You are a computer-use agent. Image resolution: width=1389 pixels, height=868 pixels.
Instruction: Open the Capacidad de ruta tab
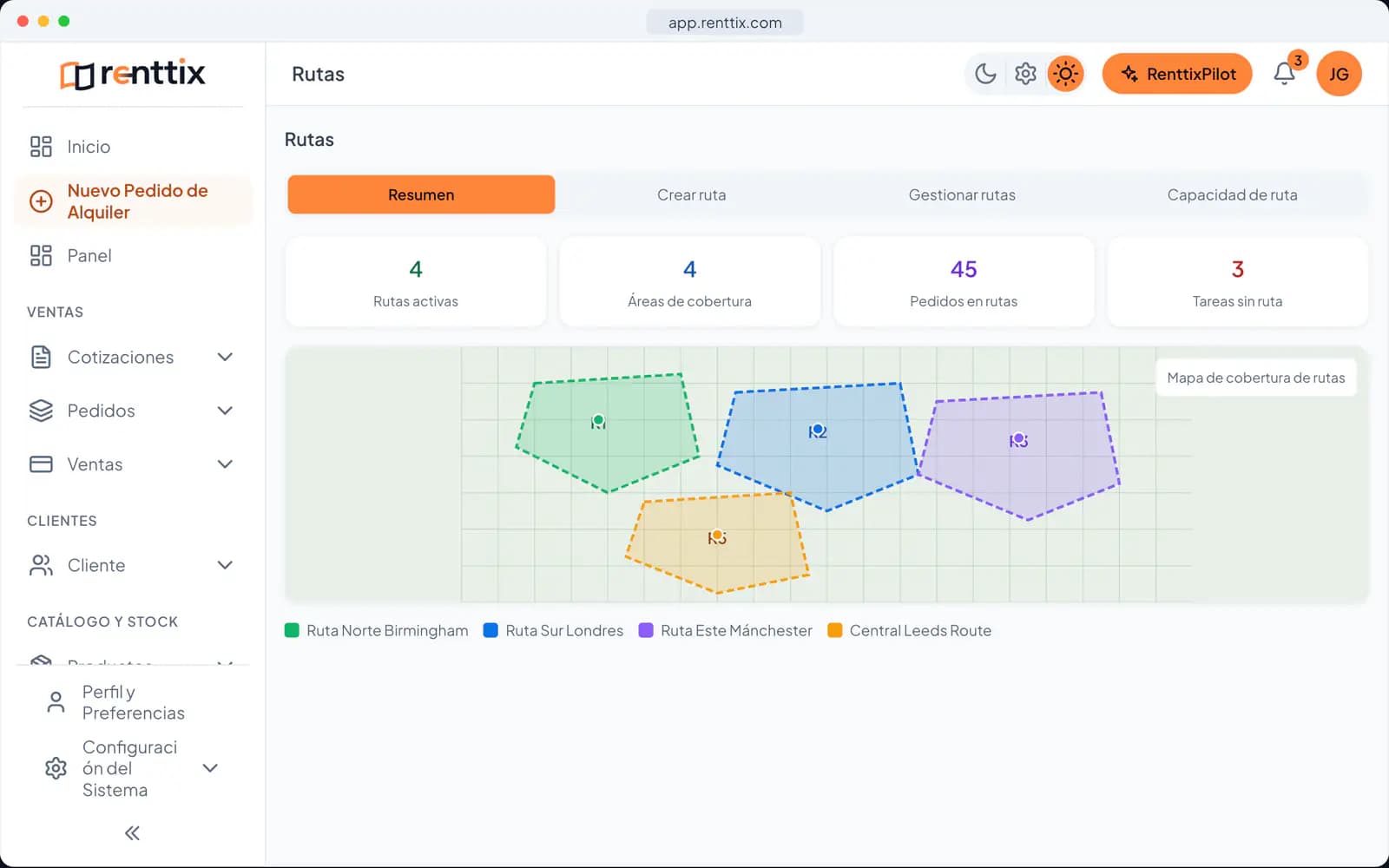pyautogui.click(x=1232, y=194)
